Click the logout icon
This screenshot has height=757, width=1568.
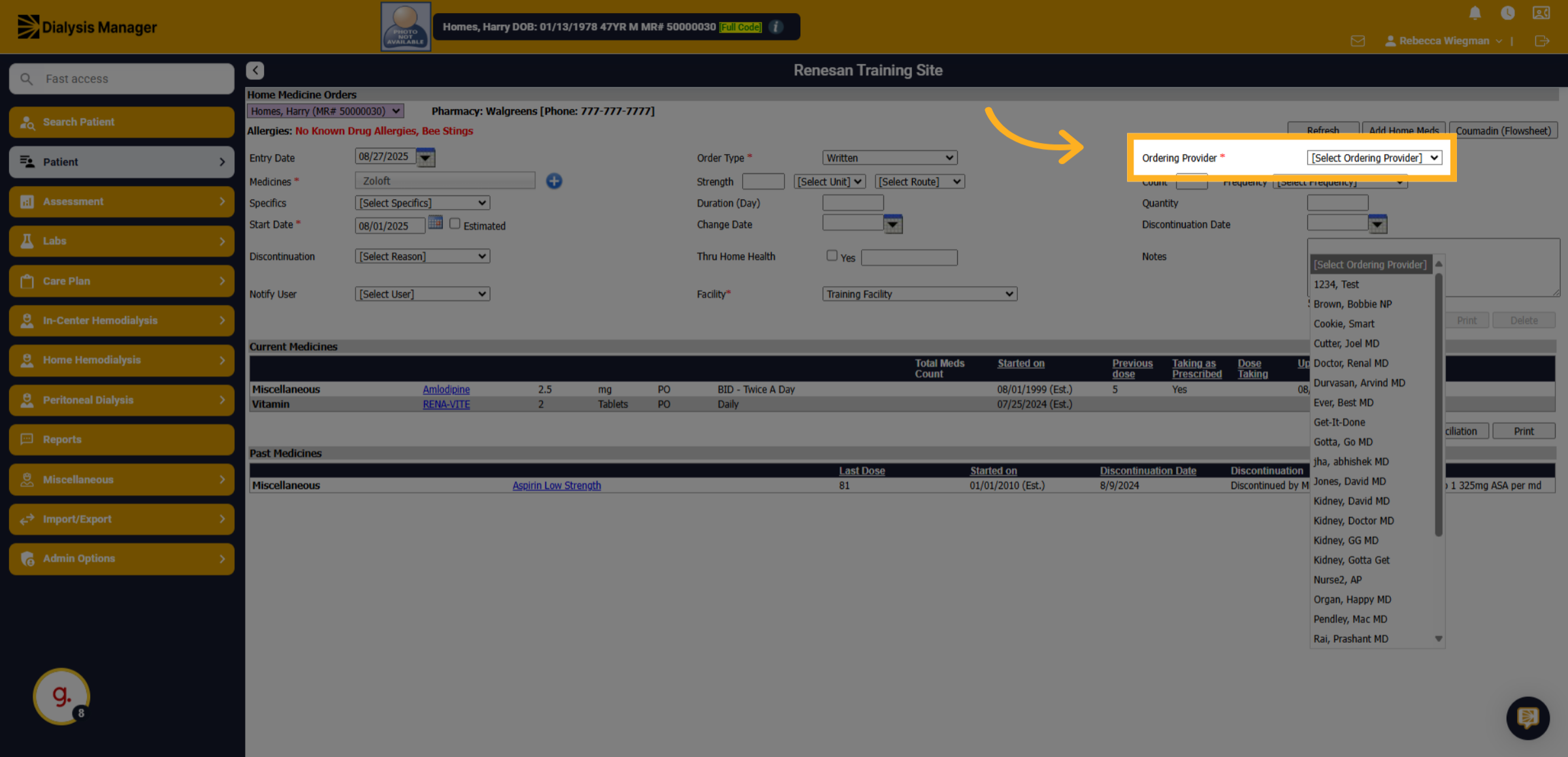pos(1542,41)
